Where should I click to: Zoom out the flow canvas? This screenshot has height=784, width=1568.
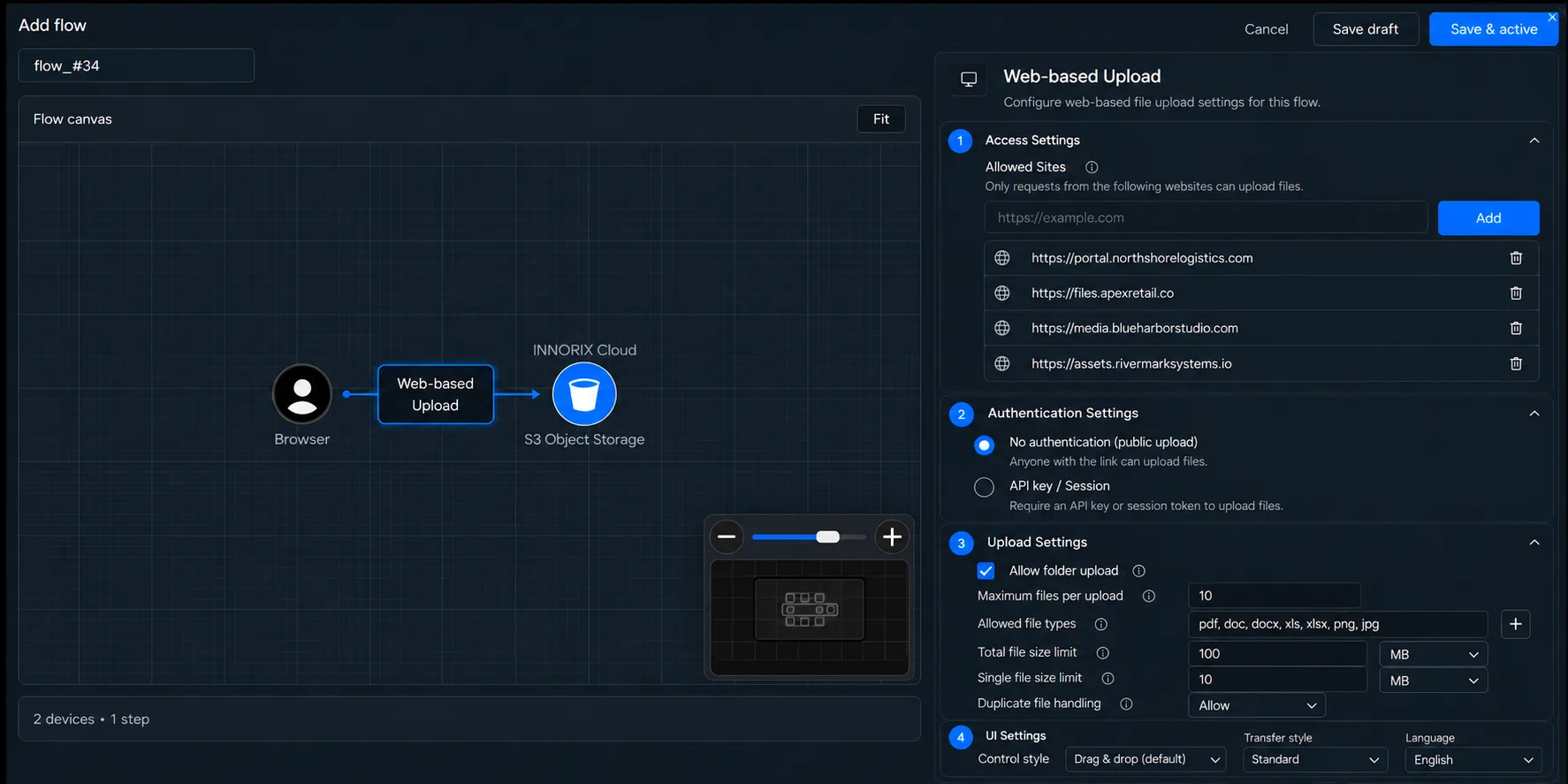pos(727,537)
